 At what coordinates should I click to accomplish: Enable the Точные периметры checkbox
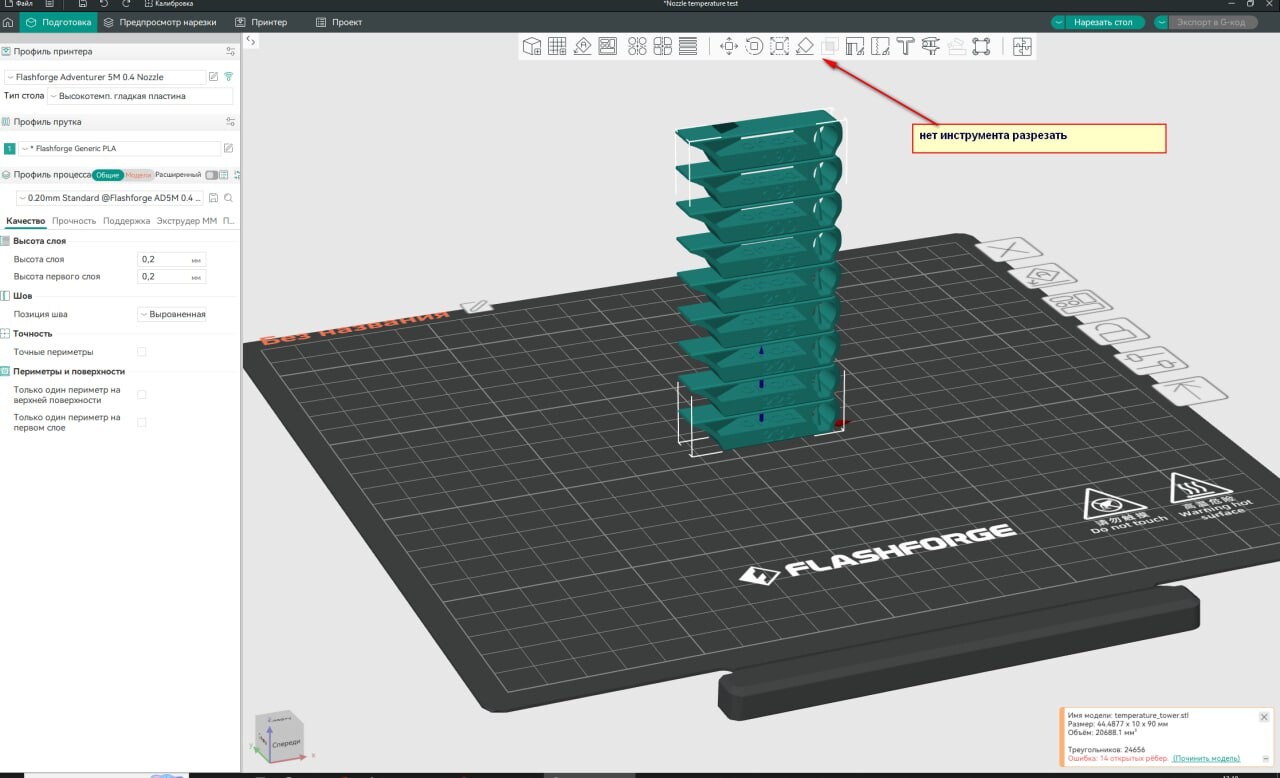[141, 352]
